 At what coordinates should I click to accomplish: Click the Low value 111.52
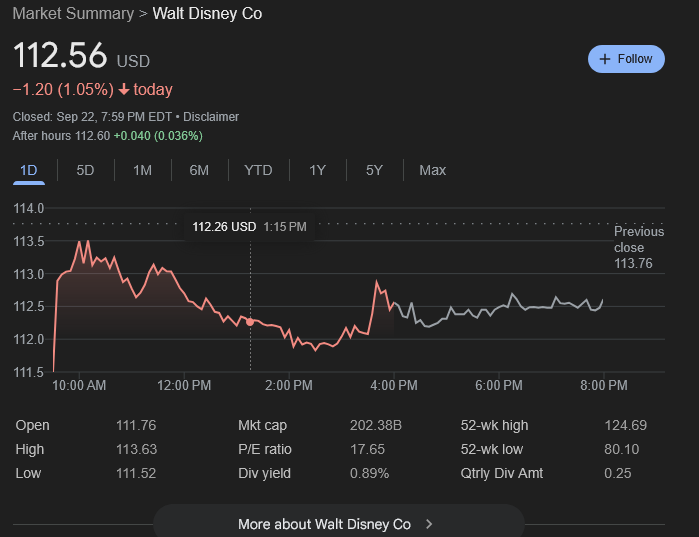point(136,473)
